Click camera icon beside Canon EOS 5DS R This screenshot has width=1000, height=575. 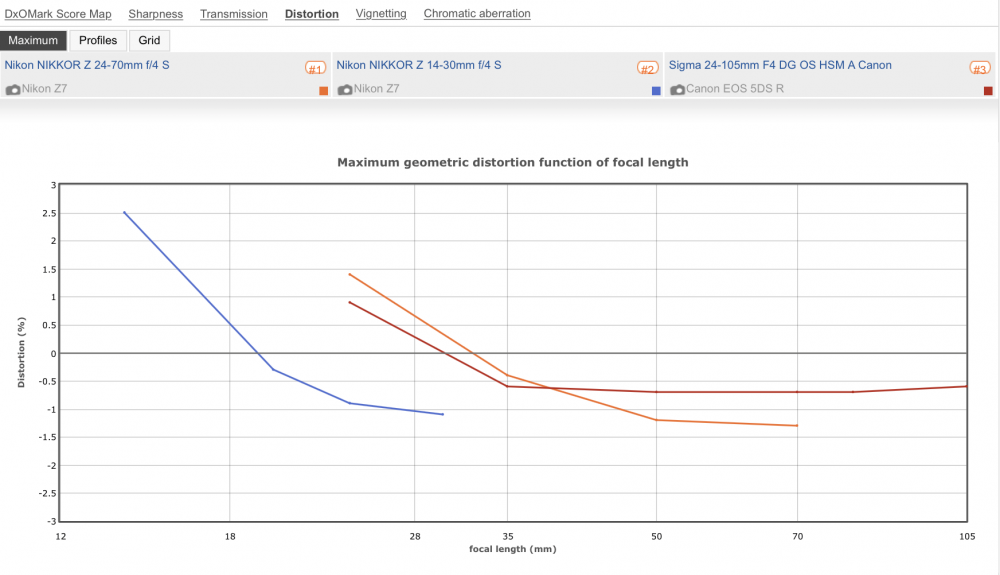677,89
